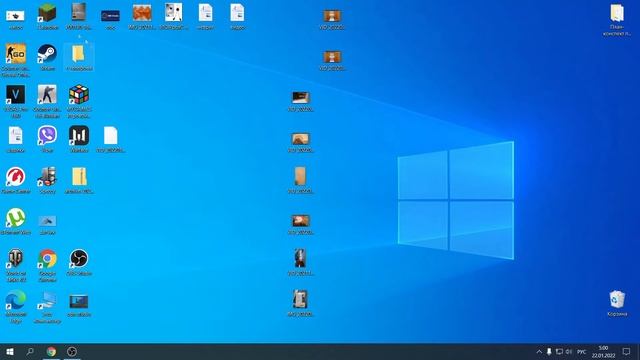Expand hidden system tray icons chevron
This screenshot has width=640, height=360.
tap(539, 352)
